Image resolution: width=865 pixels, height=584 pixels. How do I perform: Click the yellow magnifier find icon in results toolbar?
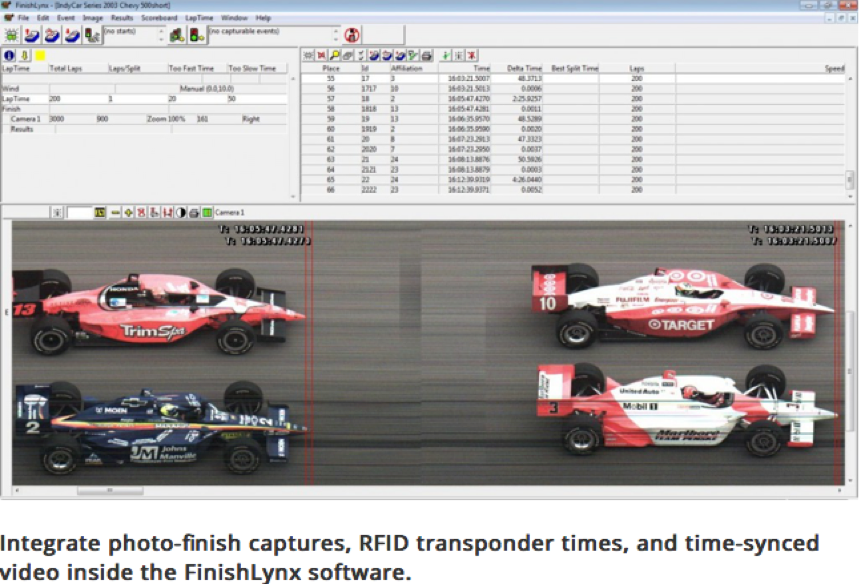(334, 55)
